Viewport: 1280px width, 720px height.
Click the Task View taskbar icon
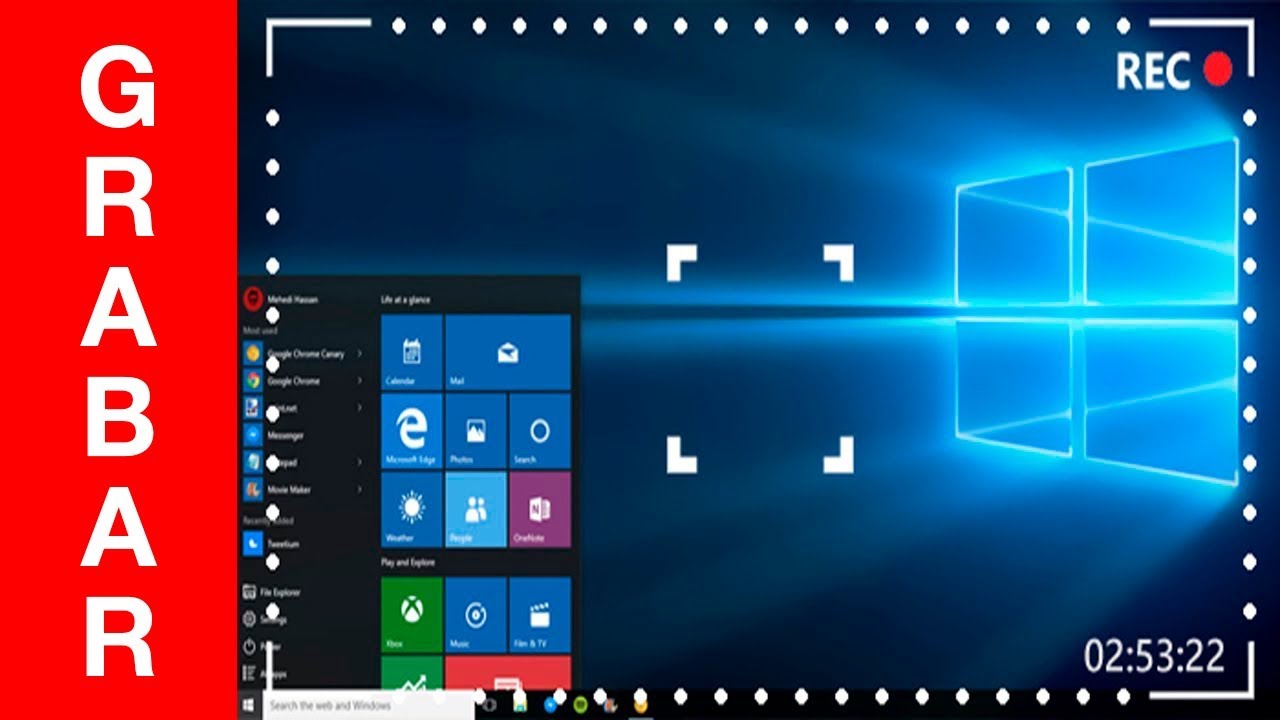tap(489, 705)
